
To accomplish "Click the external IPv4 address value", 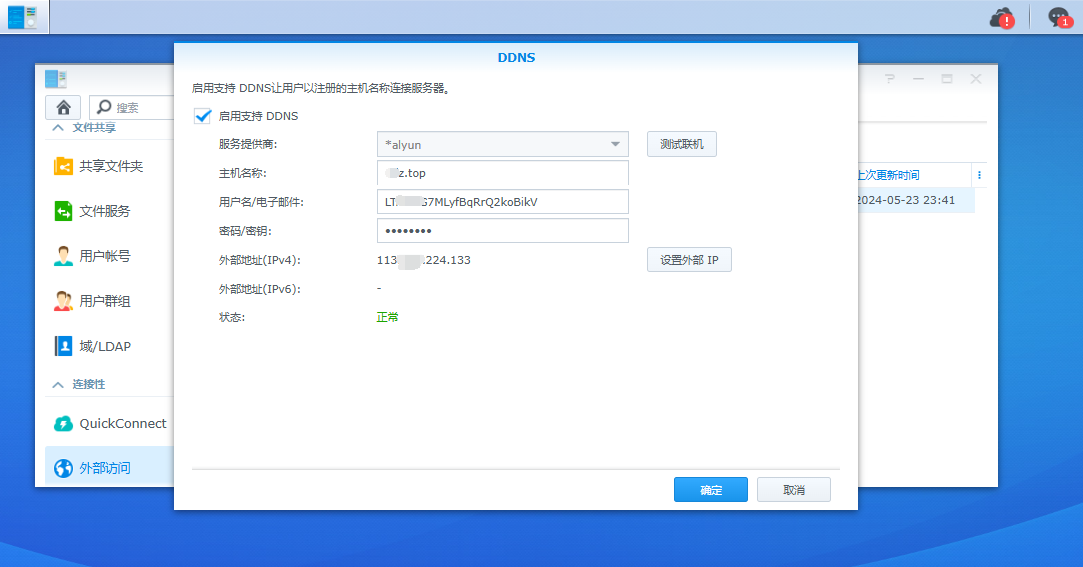I will pyautogui.click(x=424, y=260).
